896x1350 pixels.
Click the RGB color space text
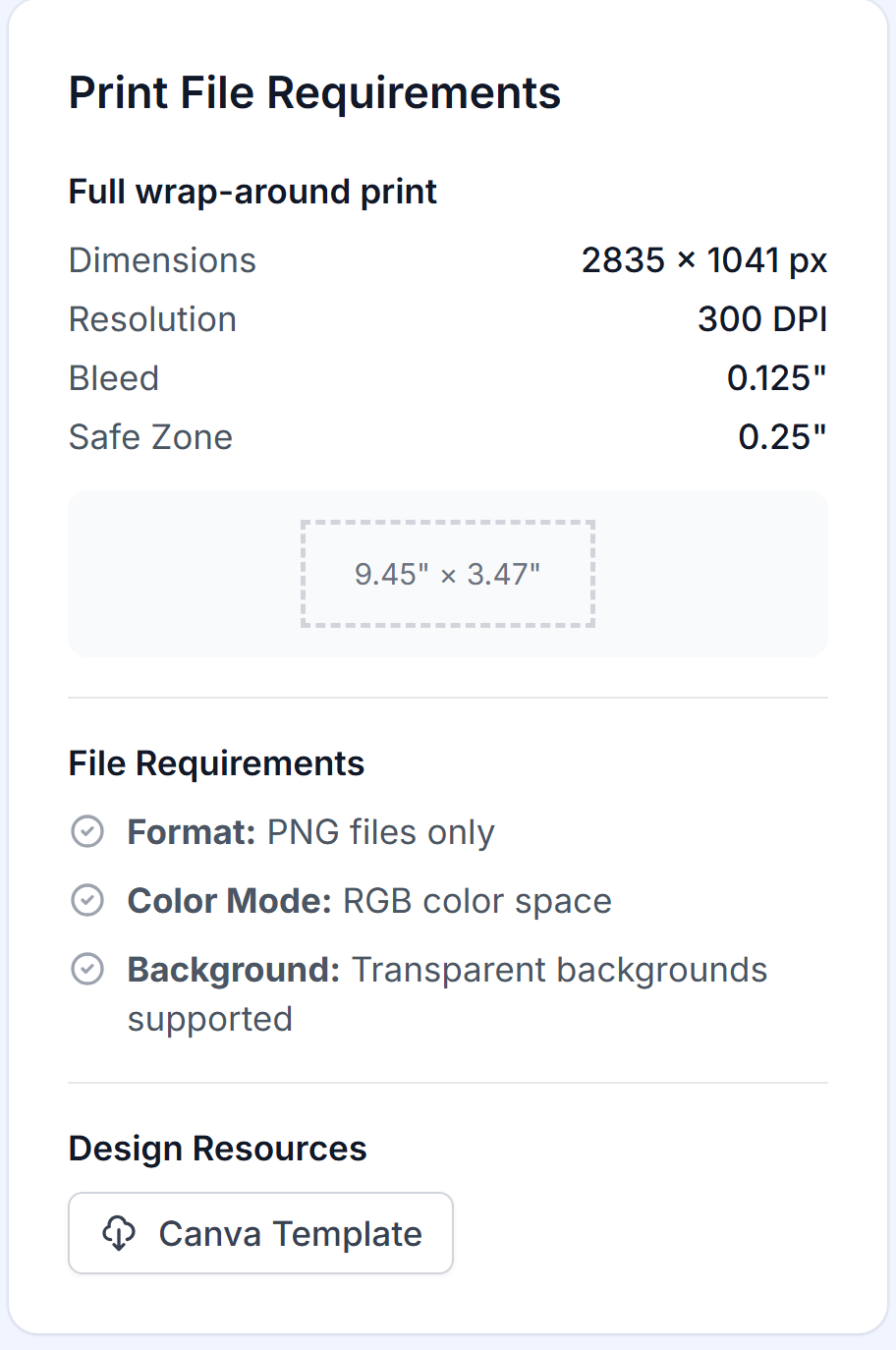click(x=476, y=901)
